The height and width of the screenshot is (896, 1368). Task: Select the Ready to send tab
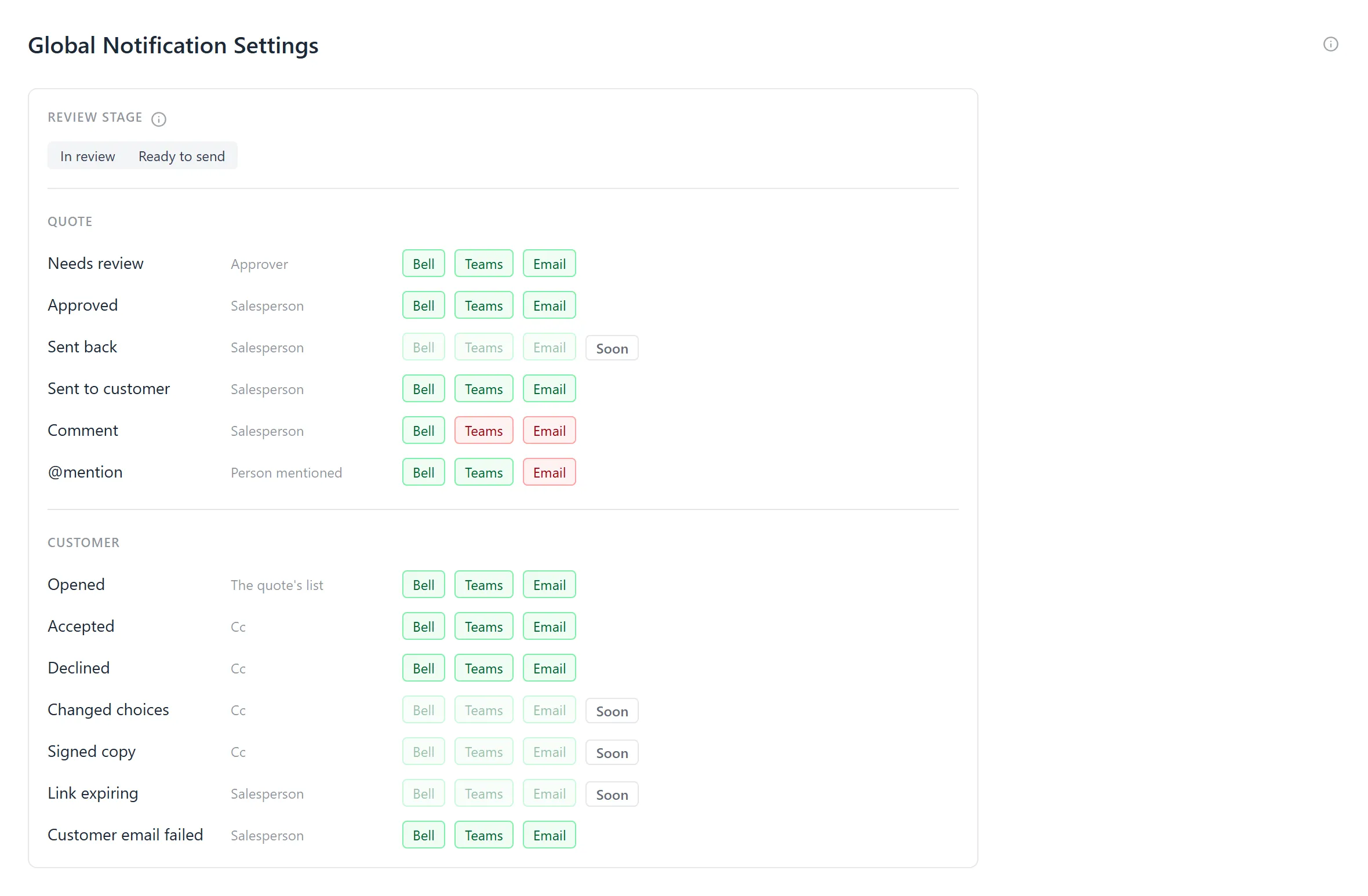click(181, 156)
